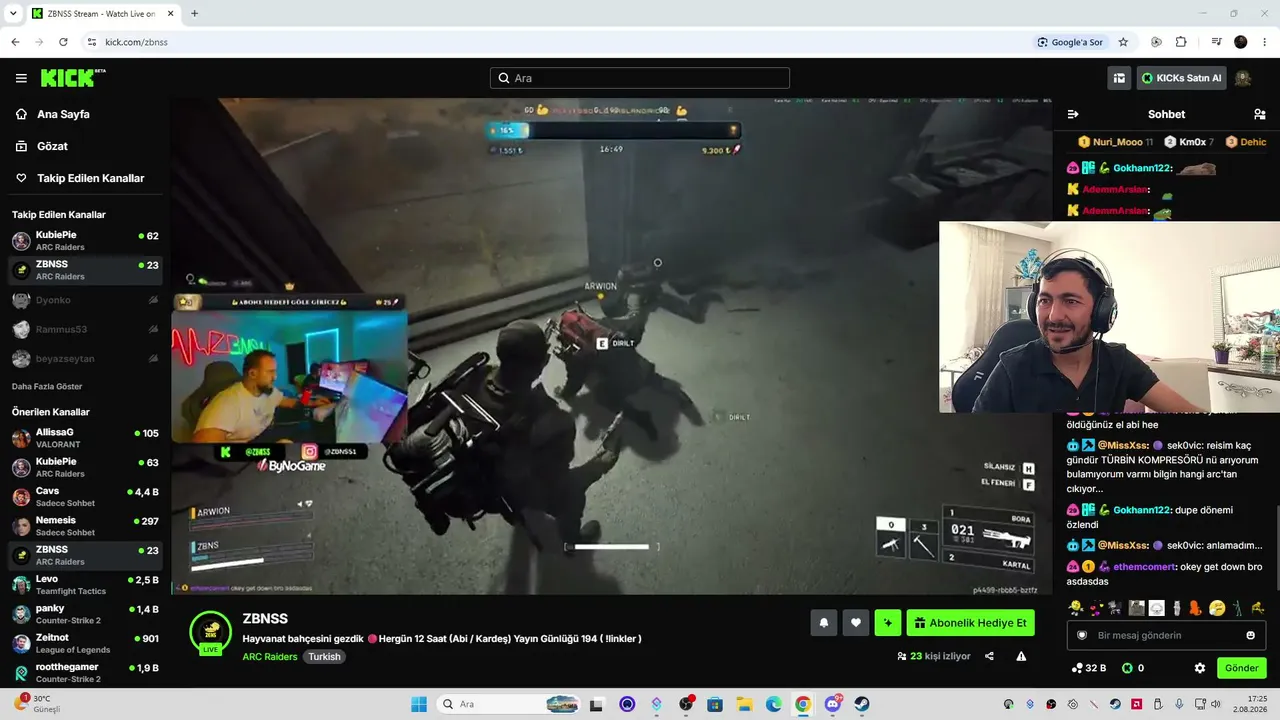The width and height of the screenshot is (1280, 720).
Task: Click the green sparkle subscribe button
Action: tap(887, 623)
